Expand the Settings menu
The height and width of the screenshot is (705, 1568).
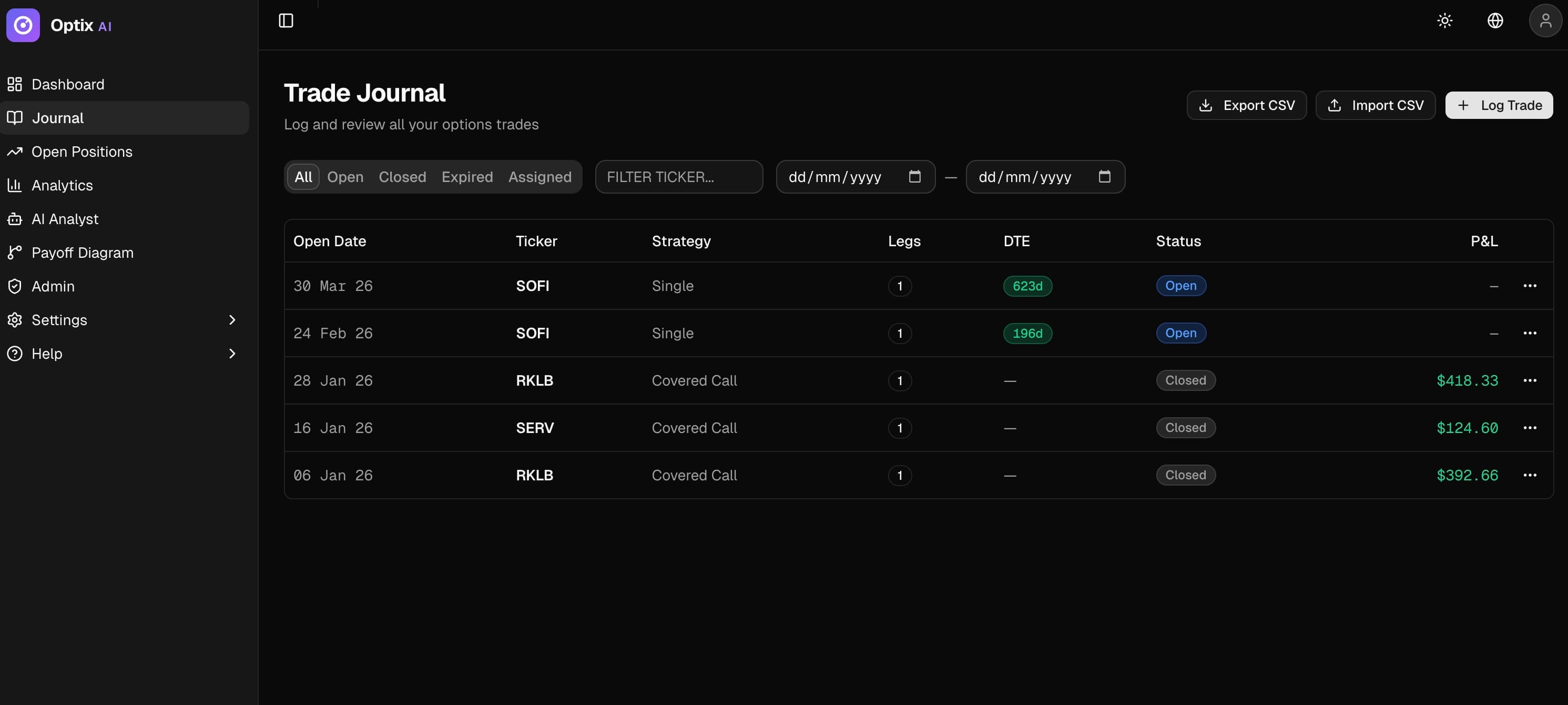[59, 320]
